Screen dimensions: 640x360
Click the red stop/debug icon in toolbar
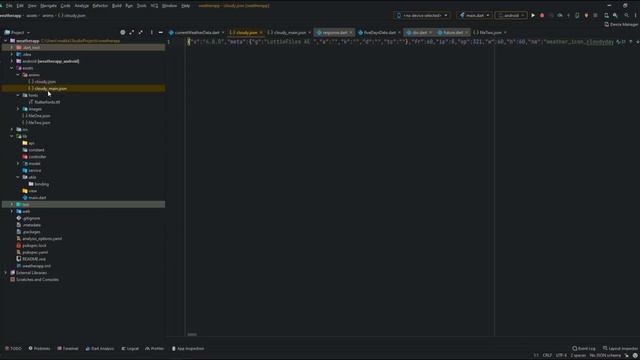coord(542,16)
